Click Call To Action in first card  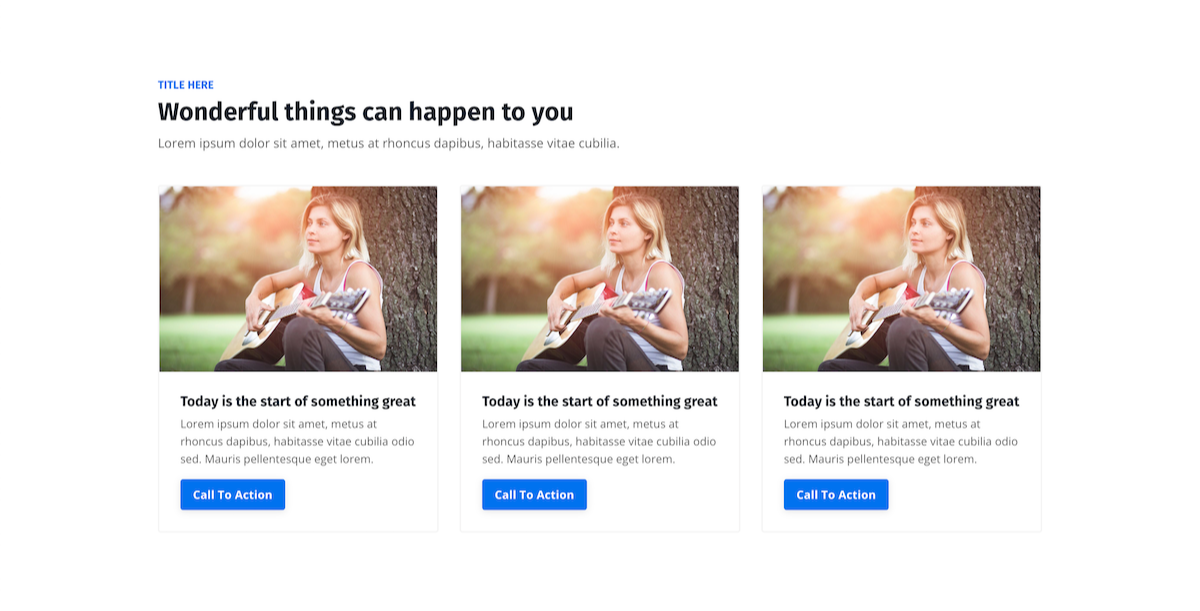232,495
